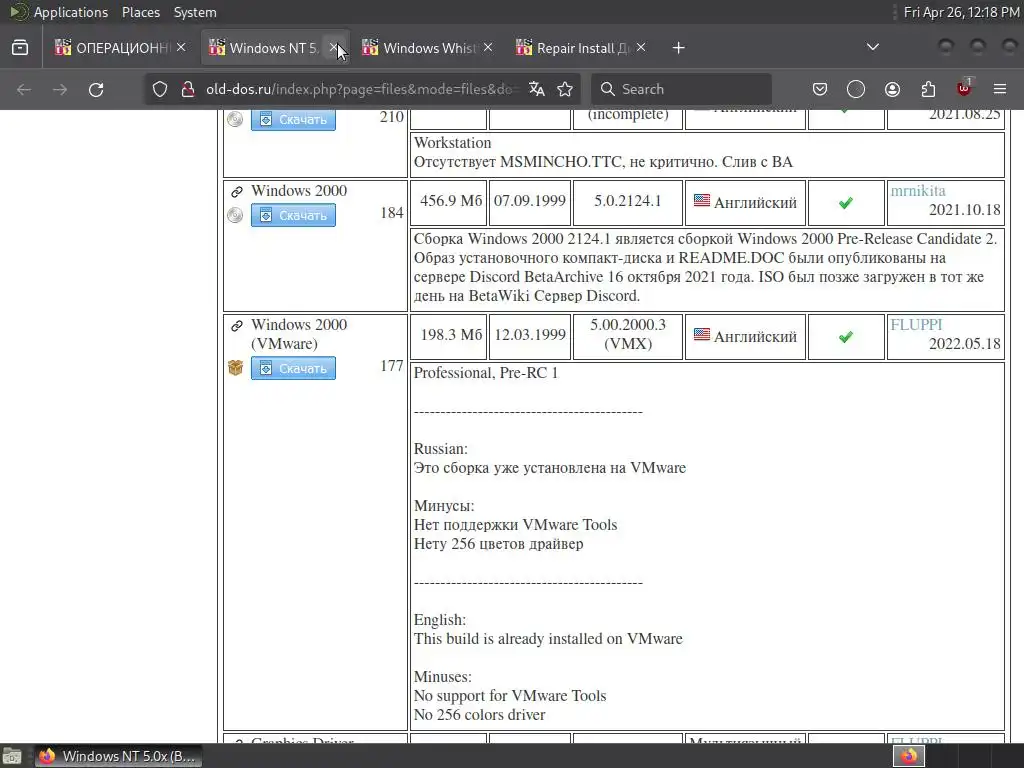Image resolution: width=1024 pixels, height=768 pixels.
Task: Switch to the Repair Install tab
Action: (573, 48)
